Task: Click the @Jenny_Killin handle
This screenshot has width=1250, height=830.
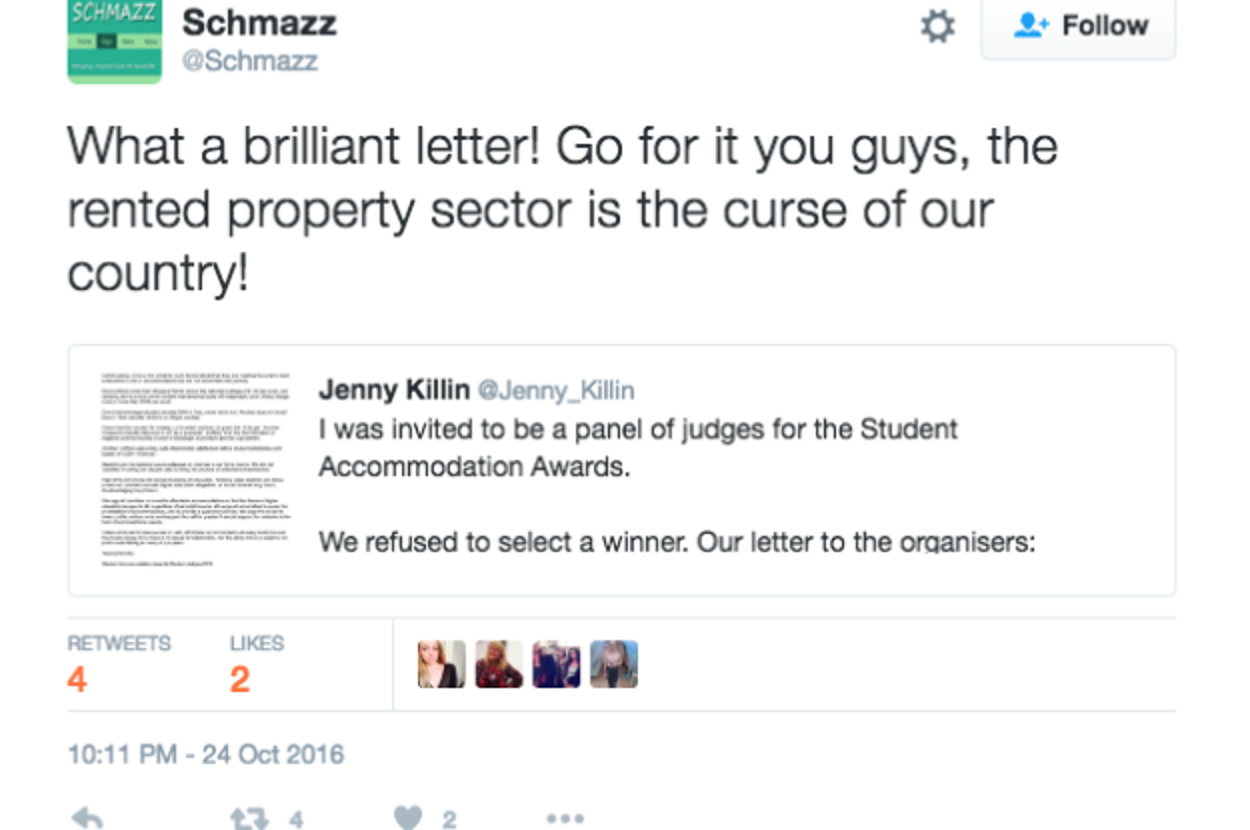Action: coord(556,390)
